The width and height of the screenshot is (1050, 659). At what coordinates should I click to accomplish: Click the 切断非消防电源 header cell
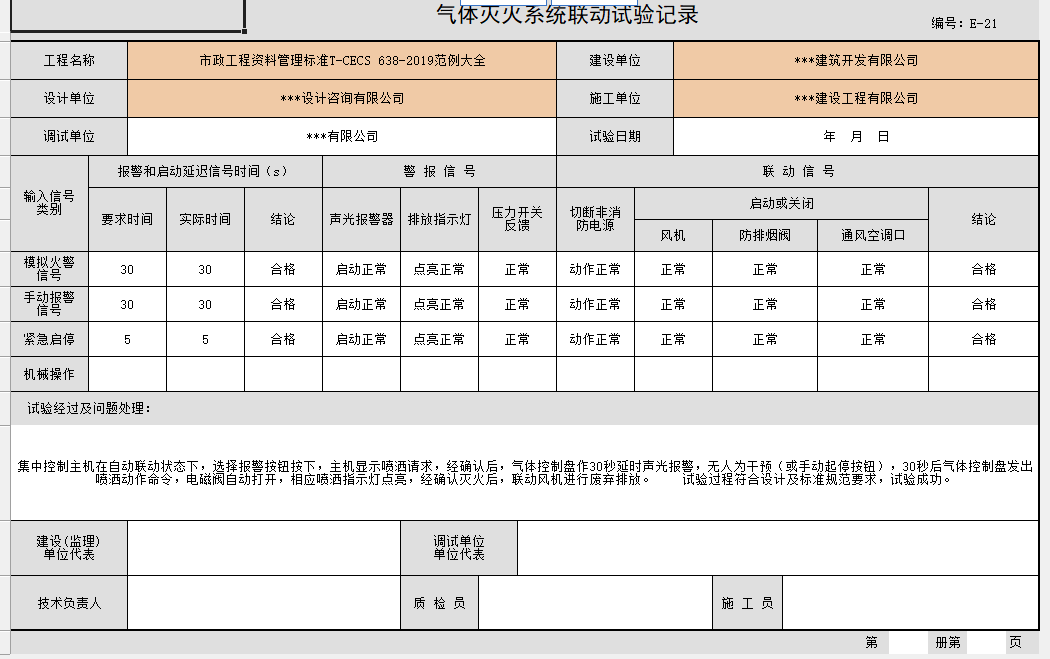click(595, 219)
